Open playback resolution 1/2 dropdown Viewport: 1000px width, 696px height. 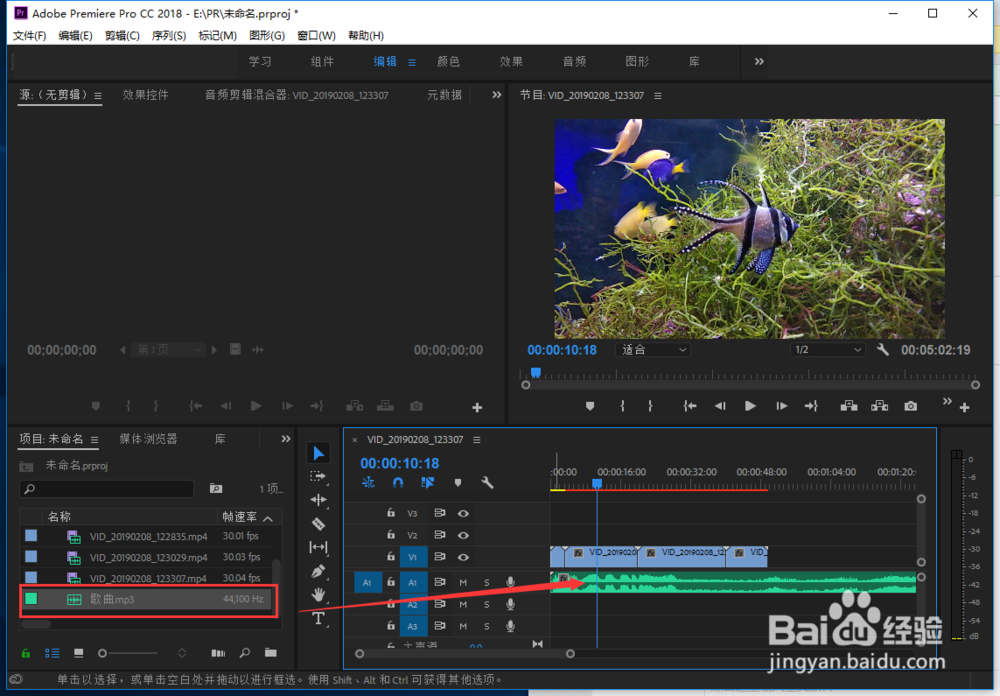[x=828, y=350]
